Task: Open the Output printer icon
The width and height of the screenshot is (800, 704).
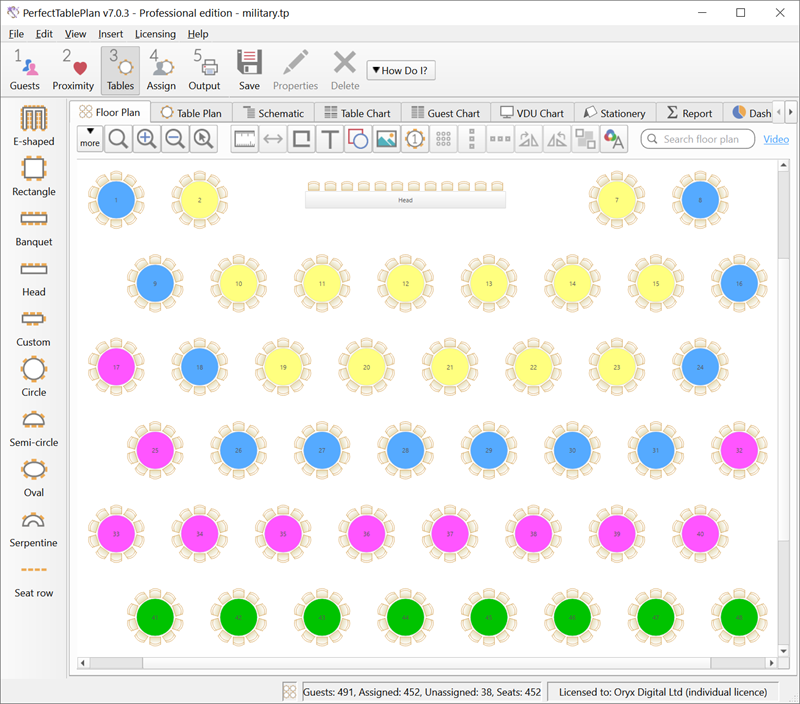Action: click(x=204, y=70)
